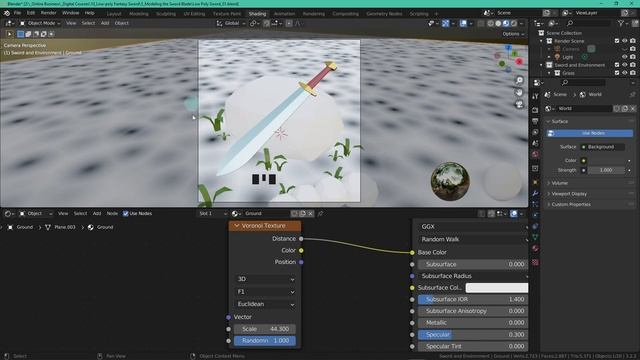Open the viewport Add menu
640x360 pixels.
click(105, 23)
